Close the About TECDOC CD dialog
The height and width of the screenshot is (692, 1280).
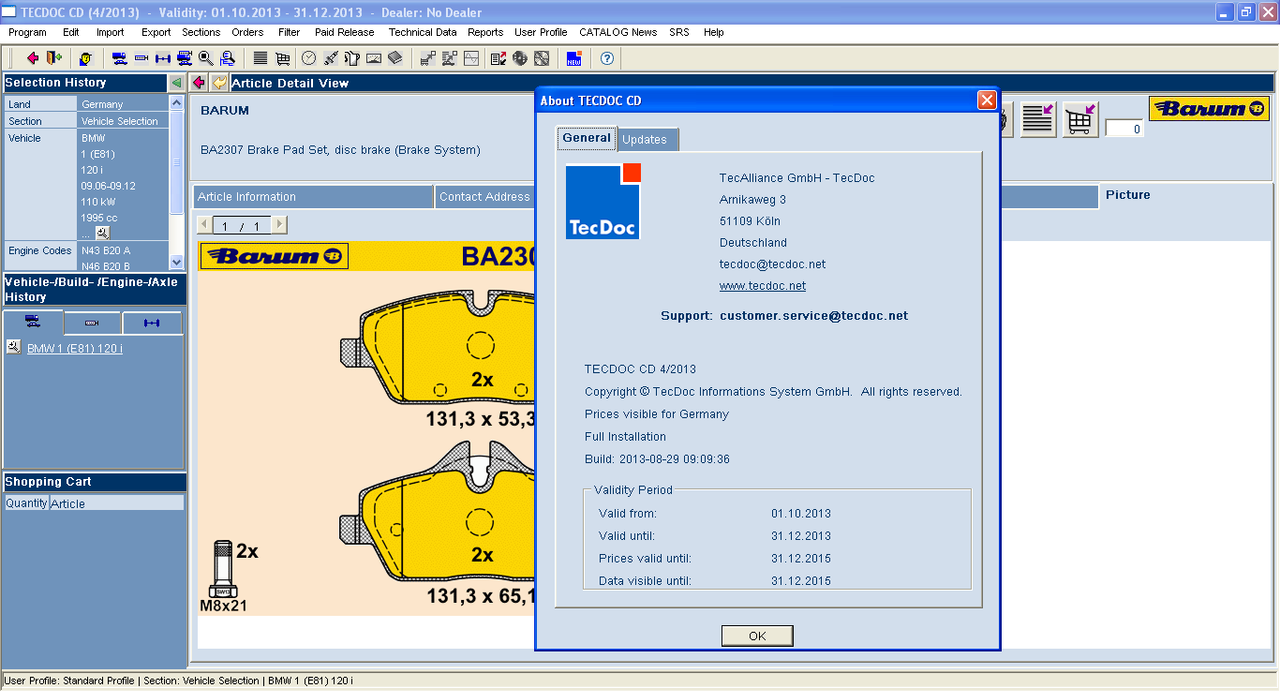(x=986, y=100)
